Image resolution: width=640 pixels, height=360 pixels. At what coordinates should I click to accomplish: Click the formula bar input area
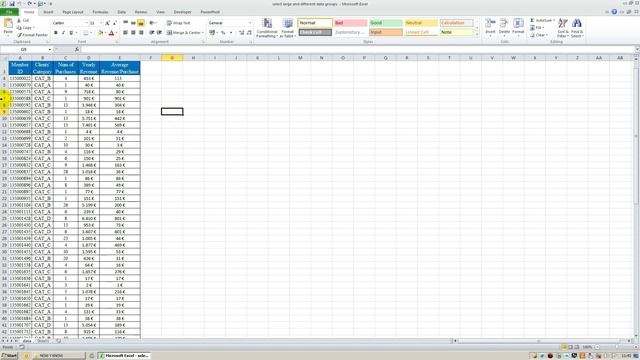tap(357, 49)
